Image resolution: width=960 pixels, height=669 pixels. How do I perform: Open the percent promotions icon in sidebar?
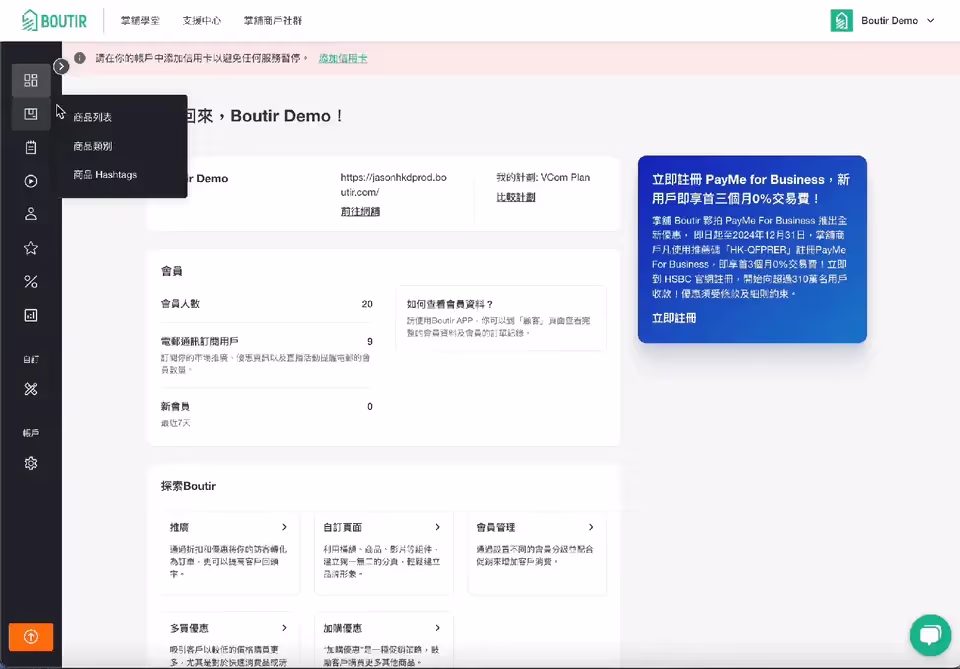coord(31,282)
